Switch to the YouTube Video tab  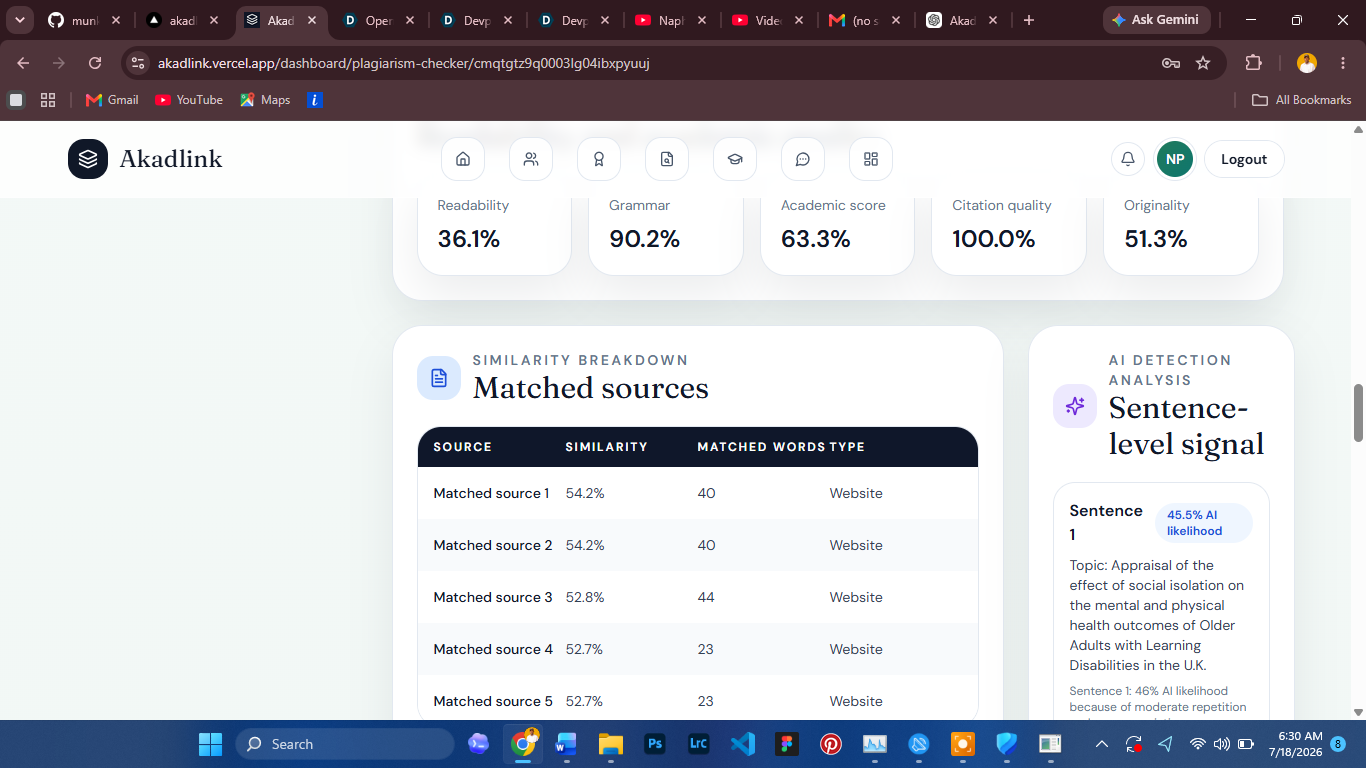[766, 20]
